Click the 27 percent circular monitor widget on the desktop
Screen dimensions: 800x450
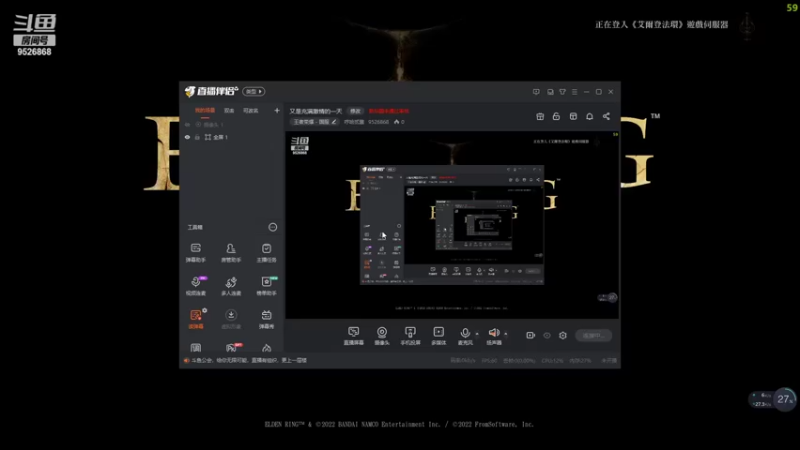pos(785,399)
